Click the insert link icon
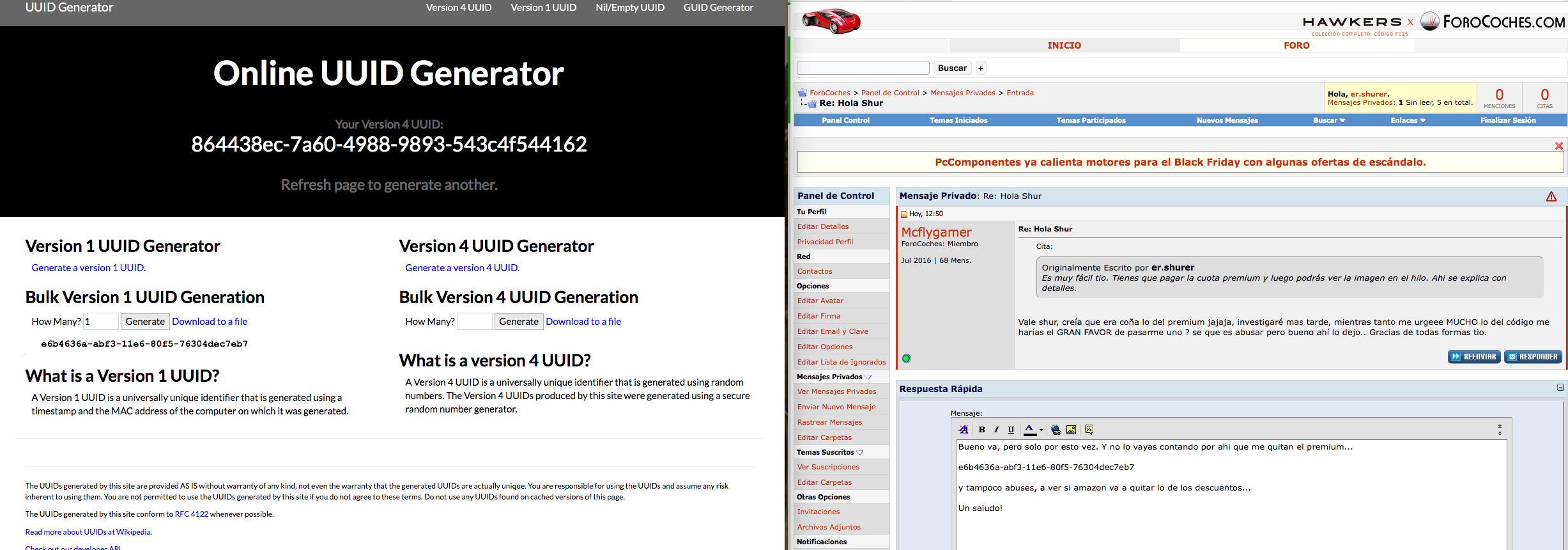This screenshot has width=1568, height=550. click(1056, 430)
